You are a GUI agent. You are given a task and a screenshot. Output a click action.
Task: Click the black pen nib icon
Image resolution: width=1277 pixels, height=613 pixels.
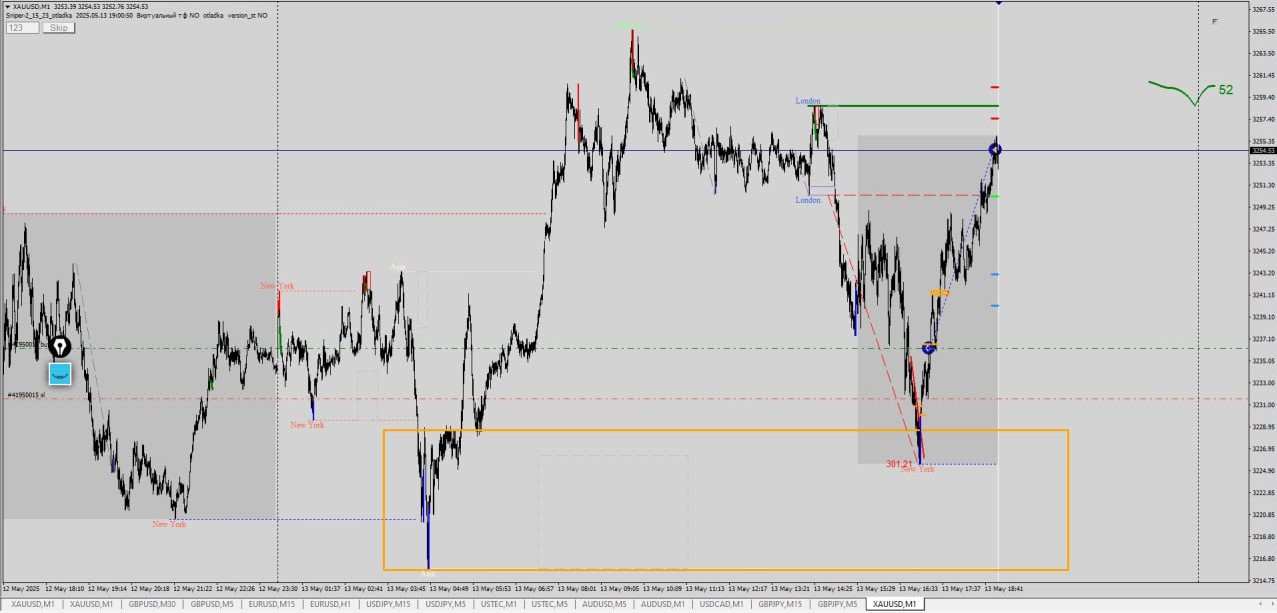click(61, 347)
